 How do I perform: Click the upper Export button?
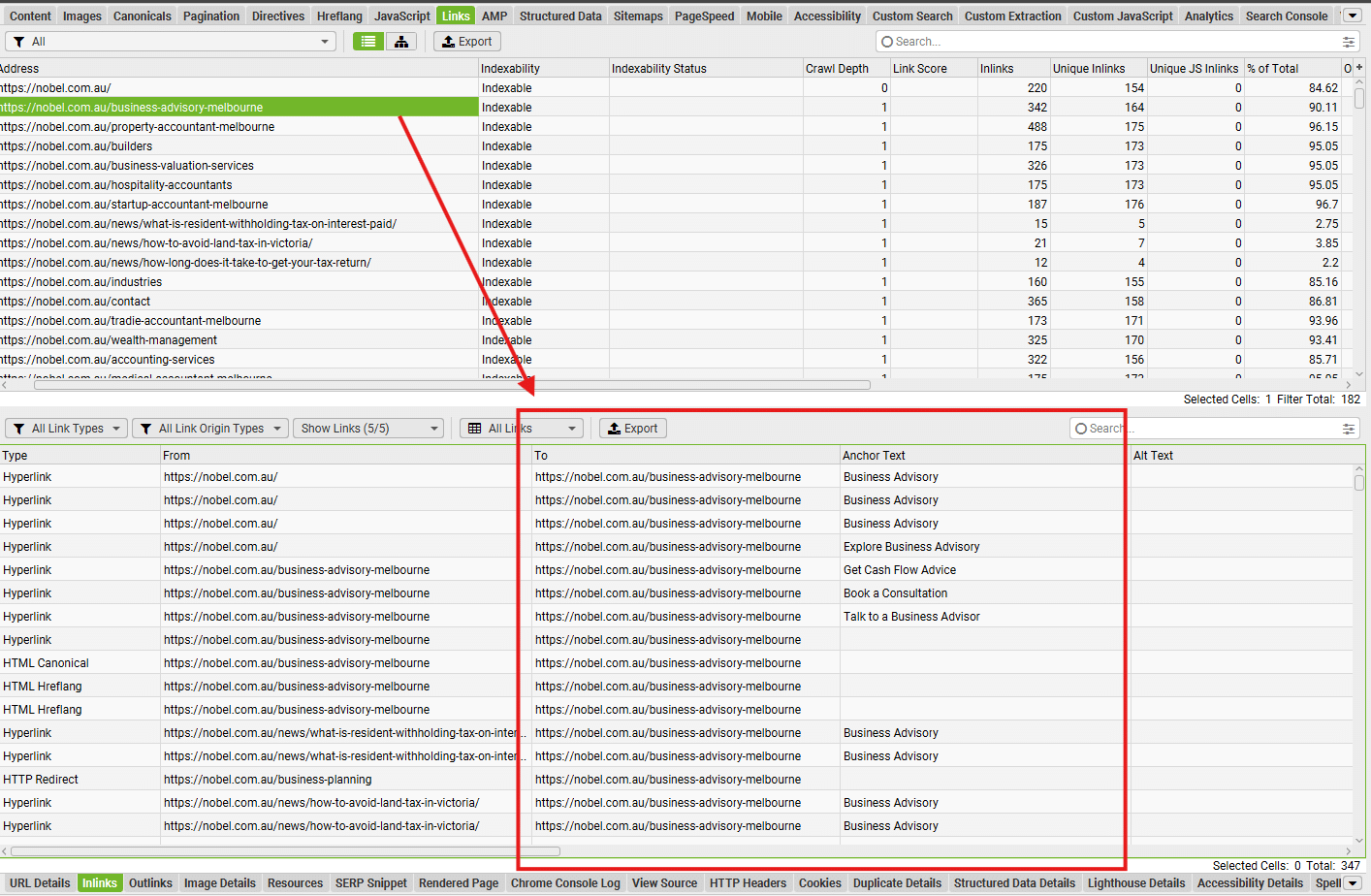[467, 42]
